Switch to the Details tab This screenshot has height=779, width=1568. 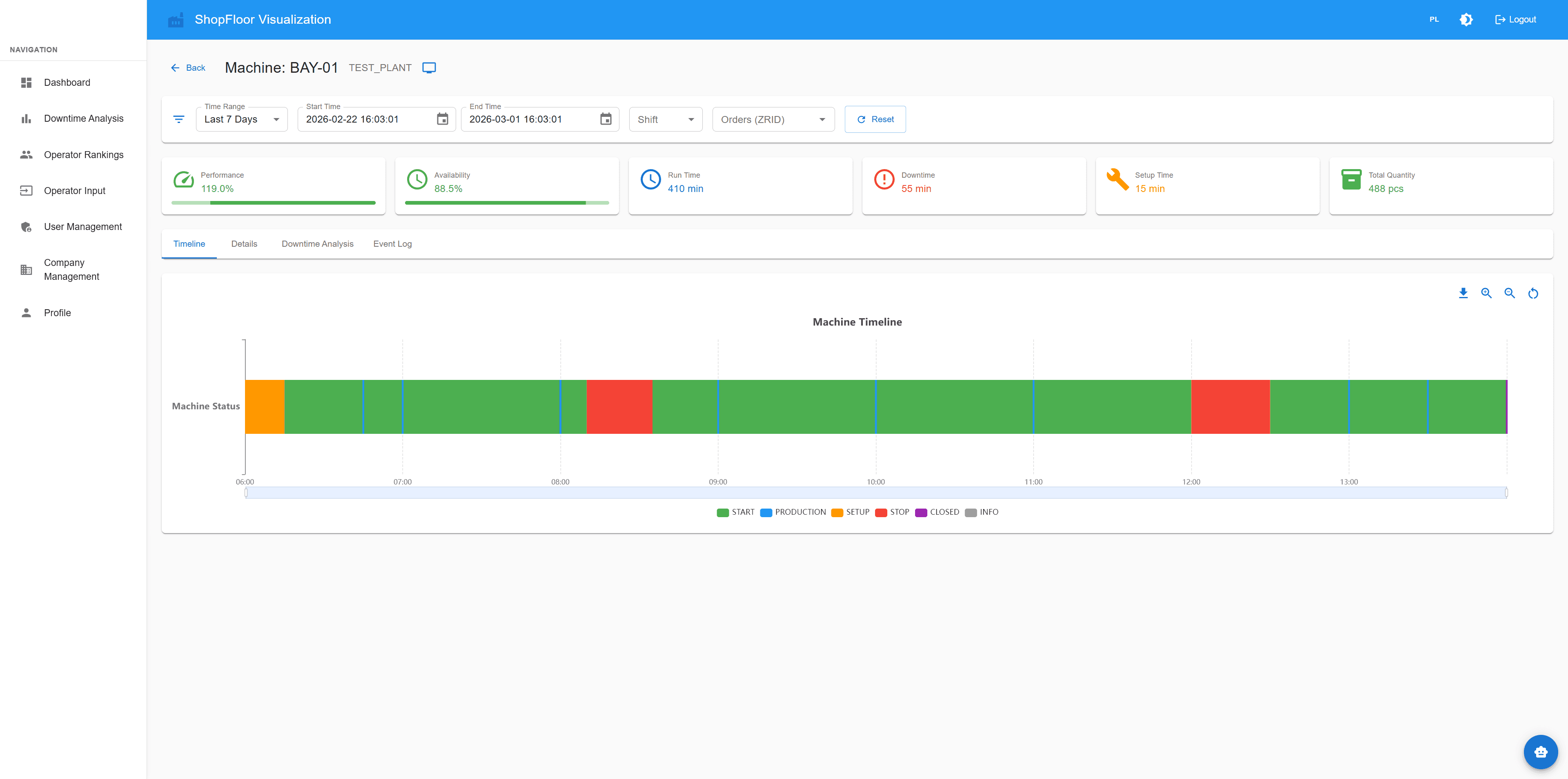coord(244,243)
